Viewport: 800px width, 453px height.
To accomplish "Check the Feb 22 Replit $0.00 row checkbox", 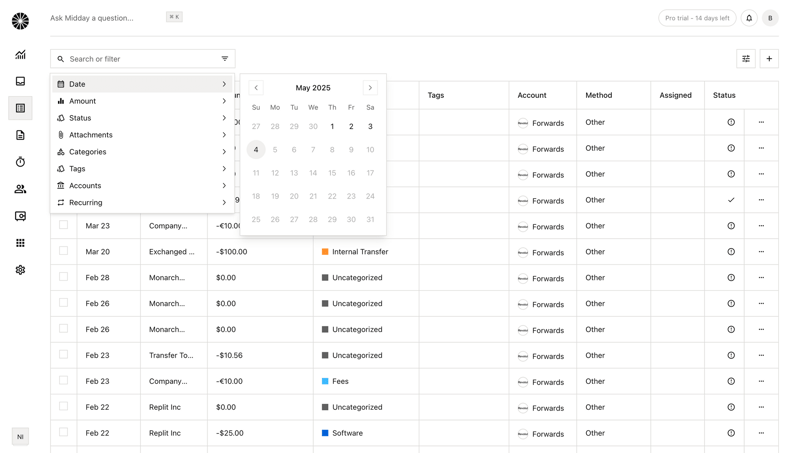I will coord(63,406).
